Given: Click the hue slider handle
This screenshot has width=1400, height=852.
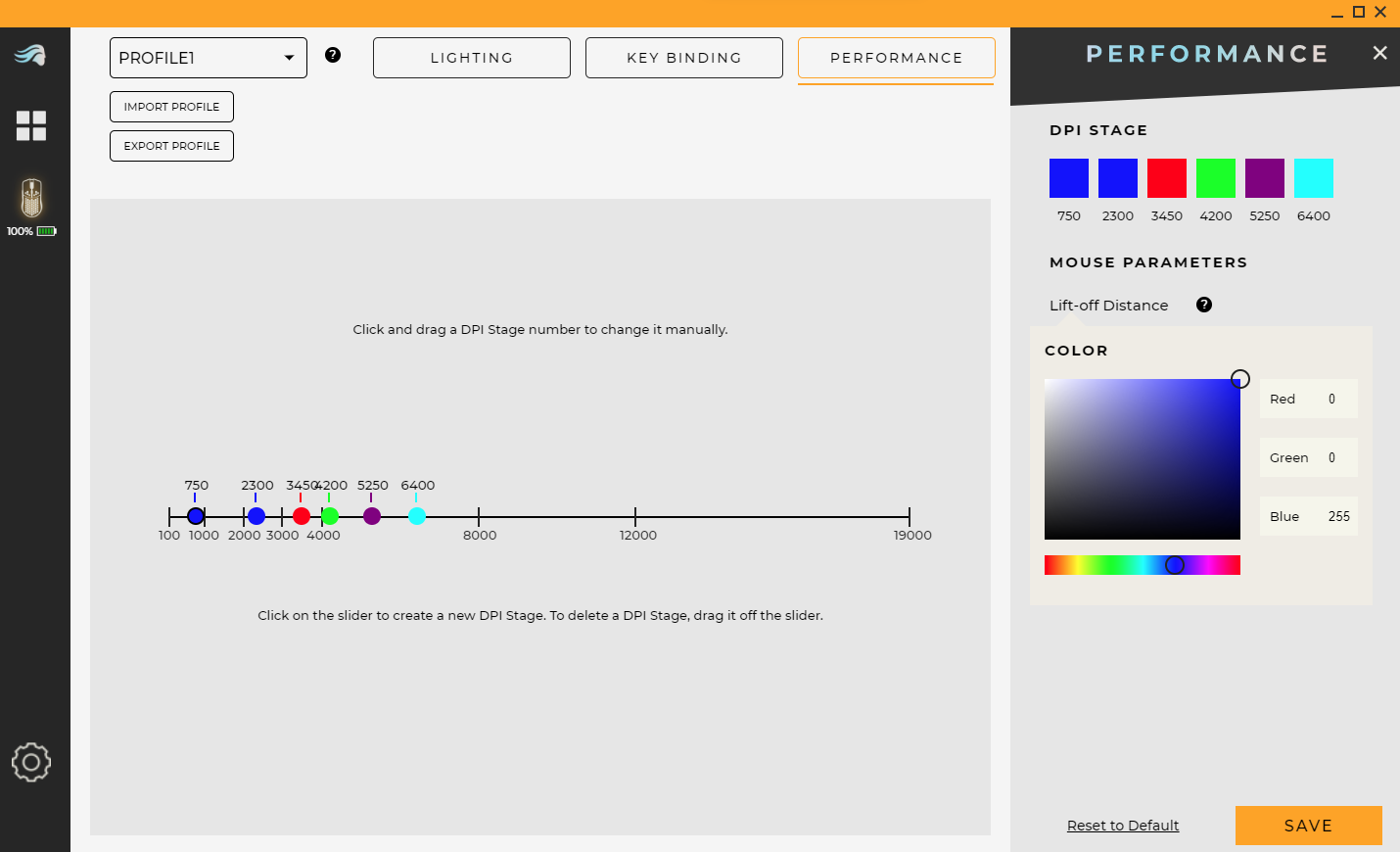Looking at the screenshot, I should [x=1175, y=565].
